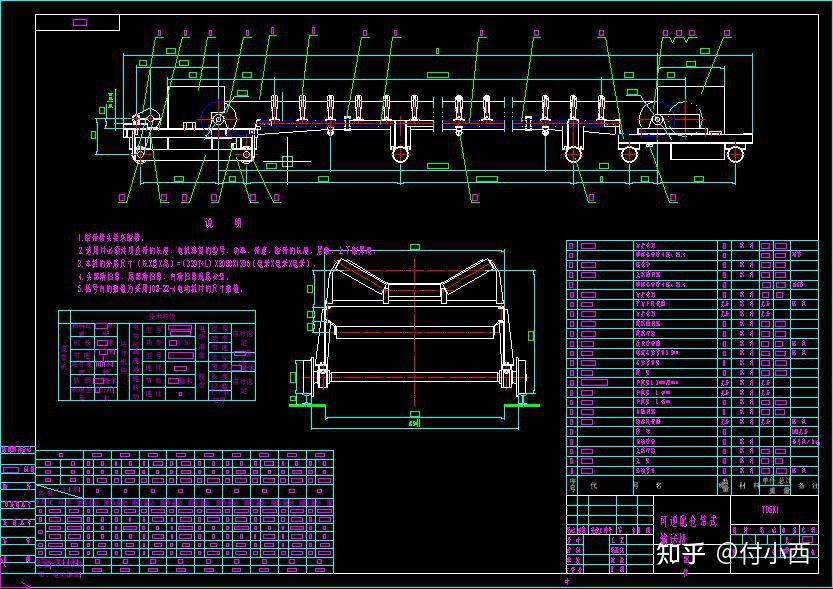Click the 知乎 @付小西 watermark
The width and height of the screenshot is (833, 589).
click(733, 554)
